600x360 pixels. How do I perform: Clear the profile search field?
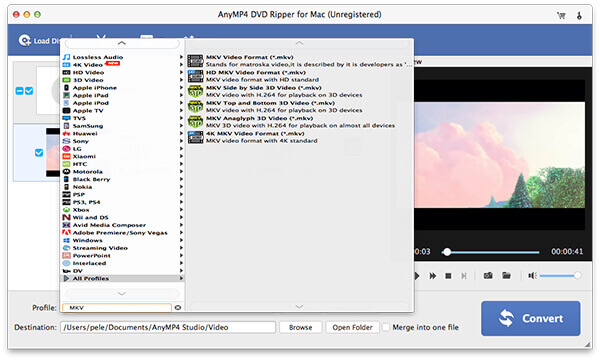(178, 308)
